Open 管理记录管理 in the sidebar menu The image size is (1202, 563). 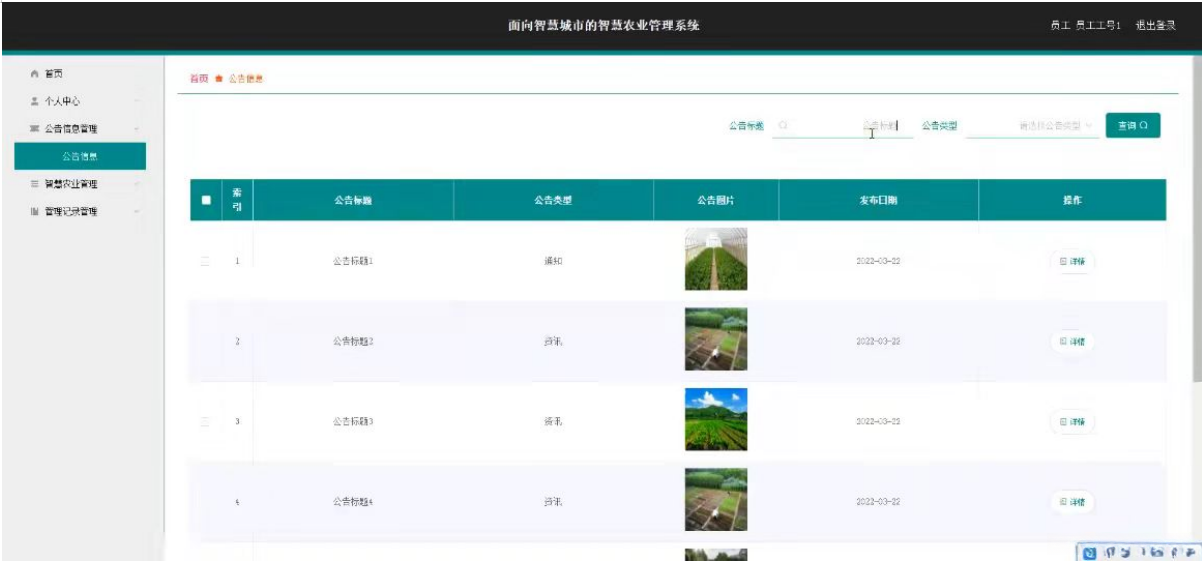pos(71,211)
